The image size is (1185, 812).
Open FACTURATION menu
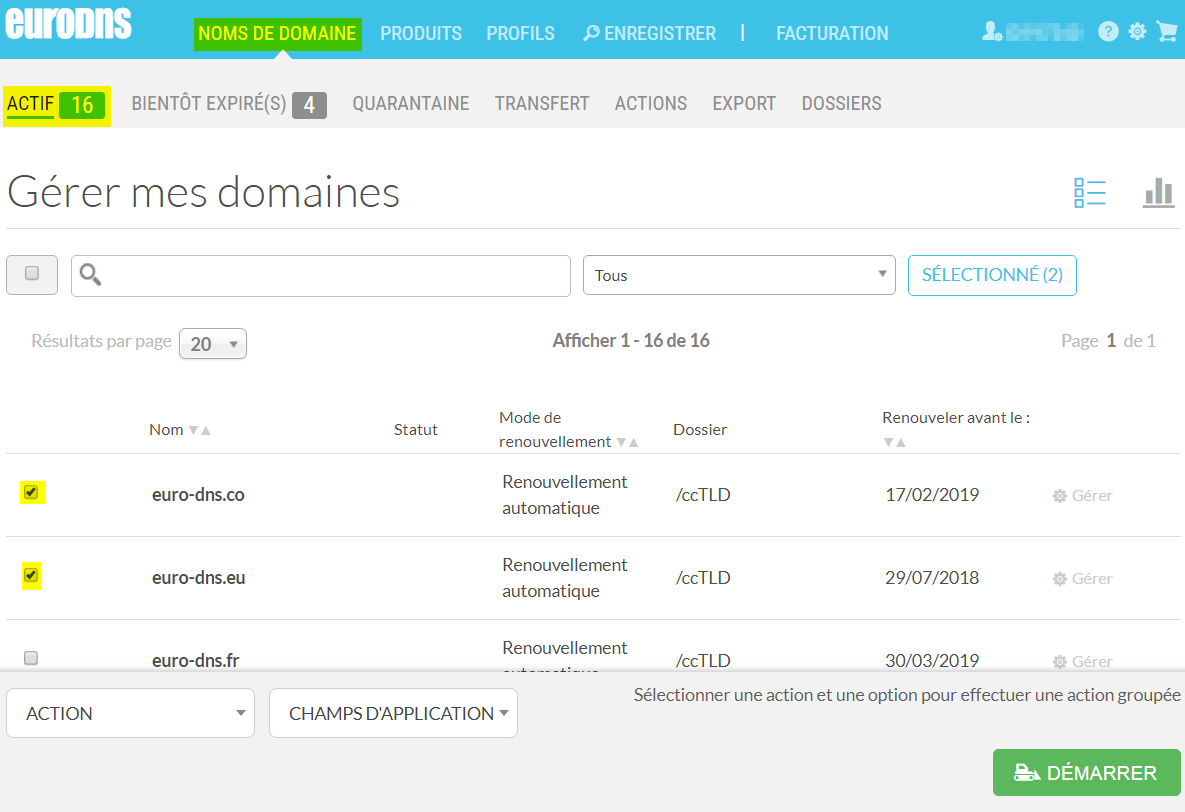pos(832,34)
